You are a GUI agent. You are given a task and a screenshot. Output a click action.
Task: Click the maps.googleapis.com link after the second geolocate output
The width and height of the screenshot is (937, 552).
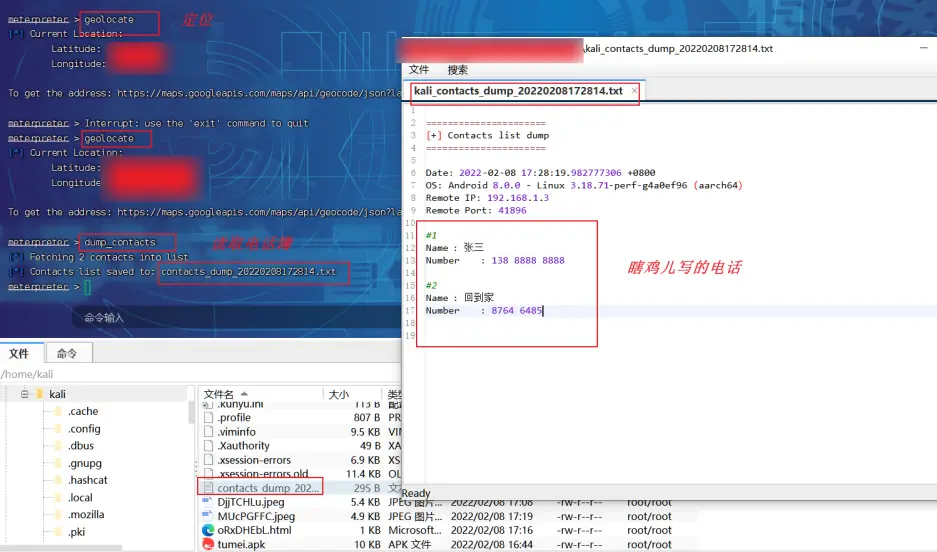tap(259, 212)
